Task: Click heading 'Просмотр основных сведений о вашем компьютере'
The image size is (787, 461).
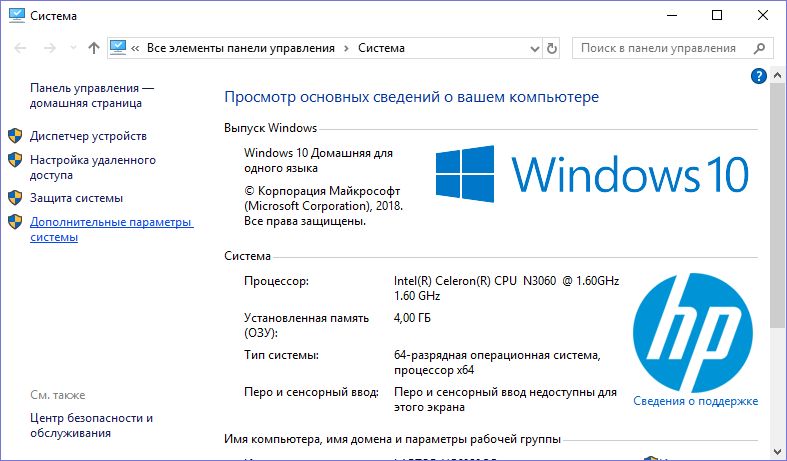Action: 412,97
